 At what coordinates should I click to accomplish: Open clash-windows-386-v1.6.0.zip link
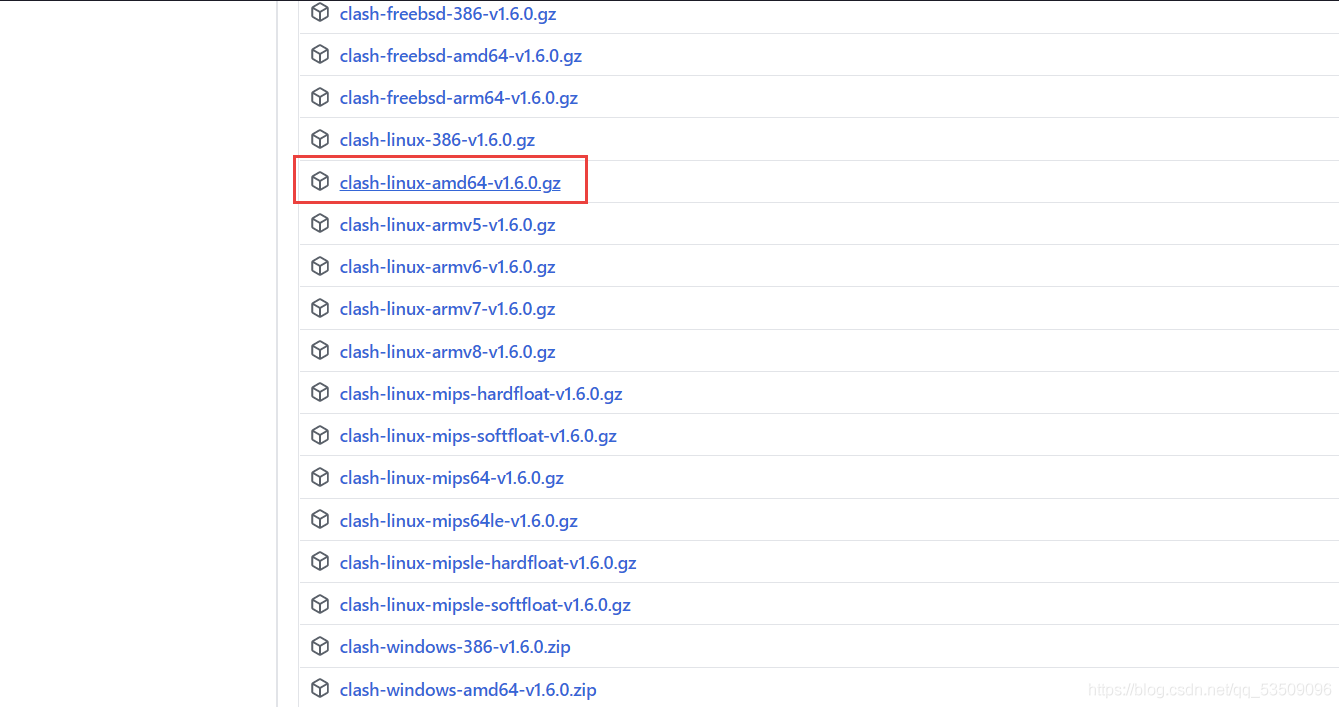coord(455,647)
